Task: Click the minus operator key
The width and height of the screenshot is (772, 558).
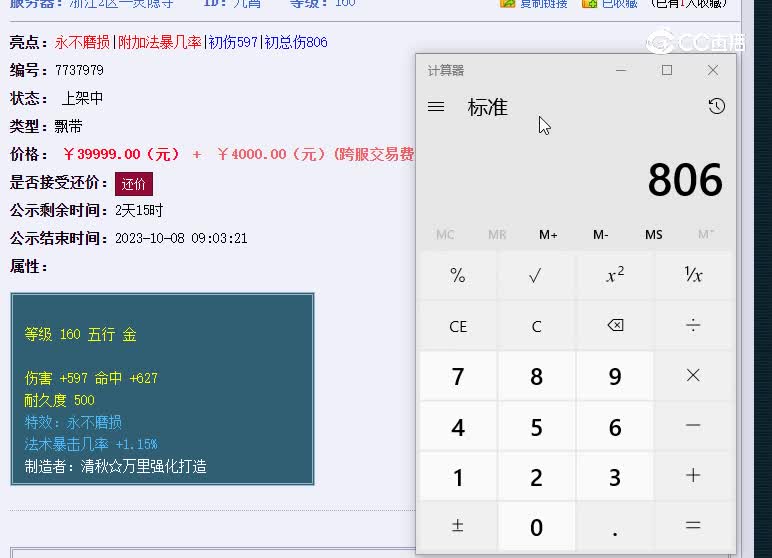Action: 693,426
